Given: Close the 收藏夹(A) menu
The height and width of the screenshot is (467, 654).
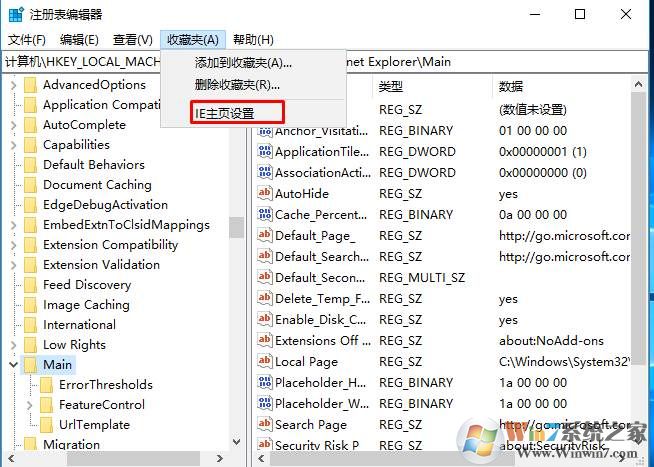Looking at the screenshot, I should (x=193, y=40).
